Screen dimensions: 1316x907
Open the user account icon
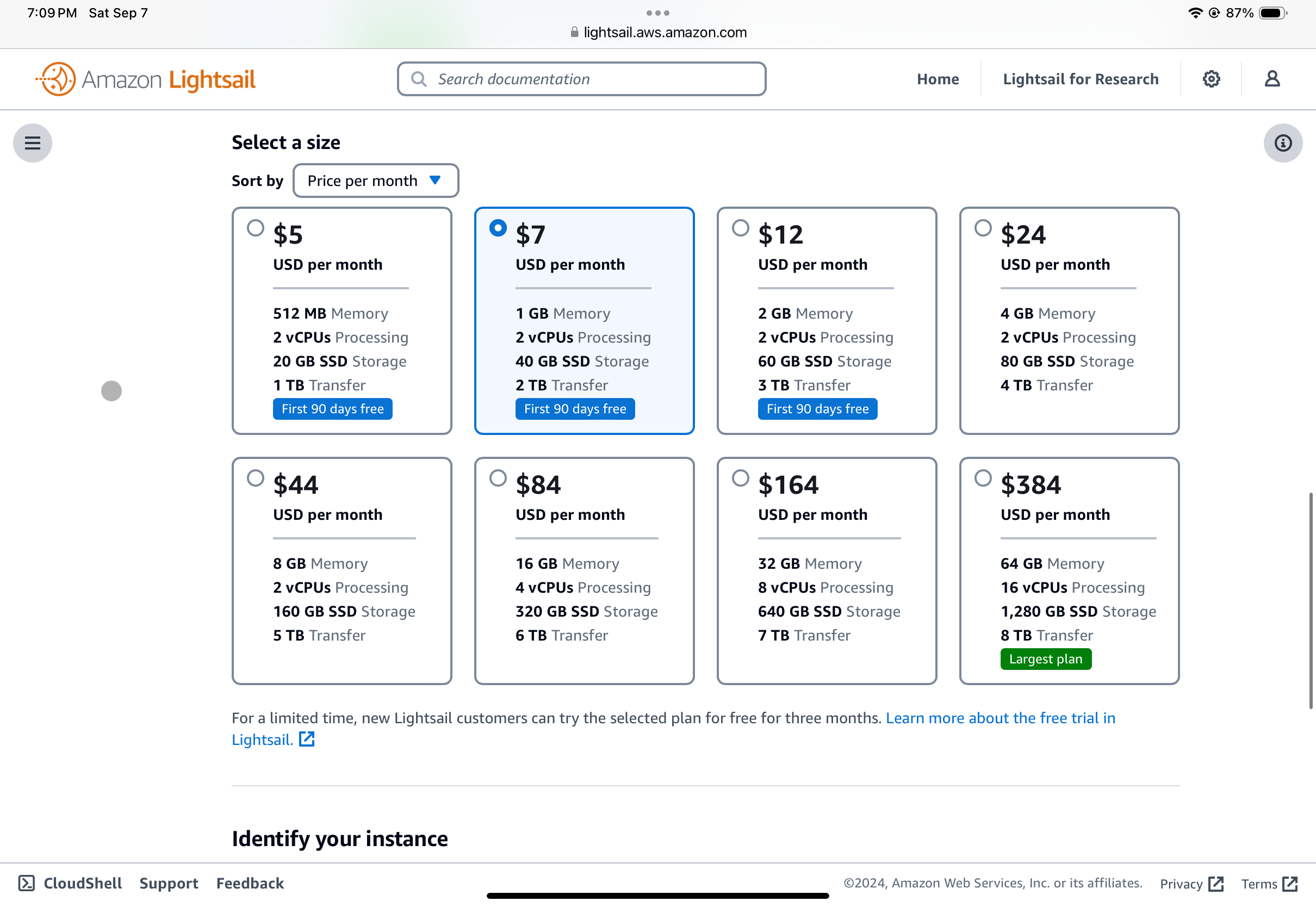point(1271,79)
